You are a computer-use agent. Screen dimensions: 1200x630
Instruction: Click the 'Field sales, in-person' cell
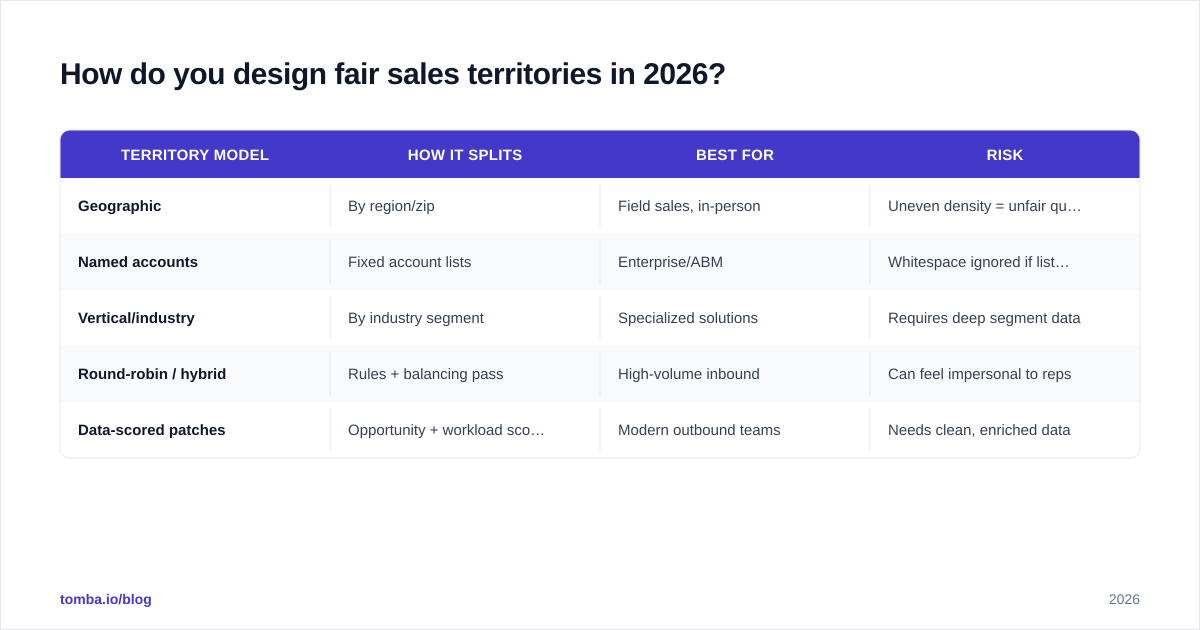coord(735,206)
